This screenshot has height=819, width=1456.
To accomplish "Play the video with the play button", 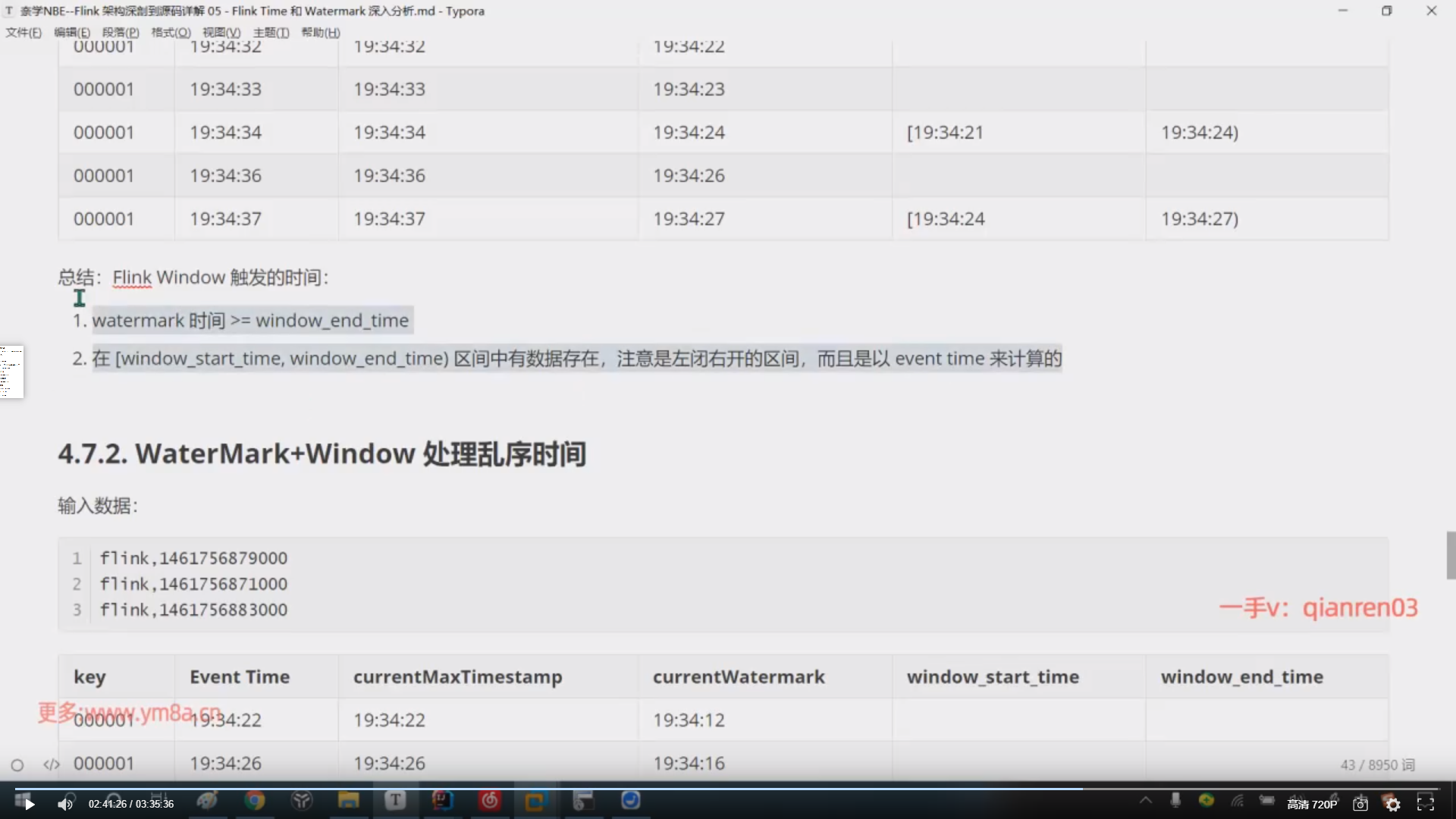I will 29,805.
